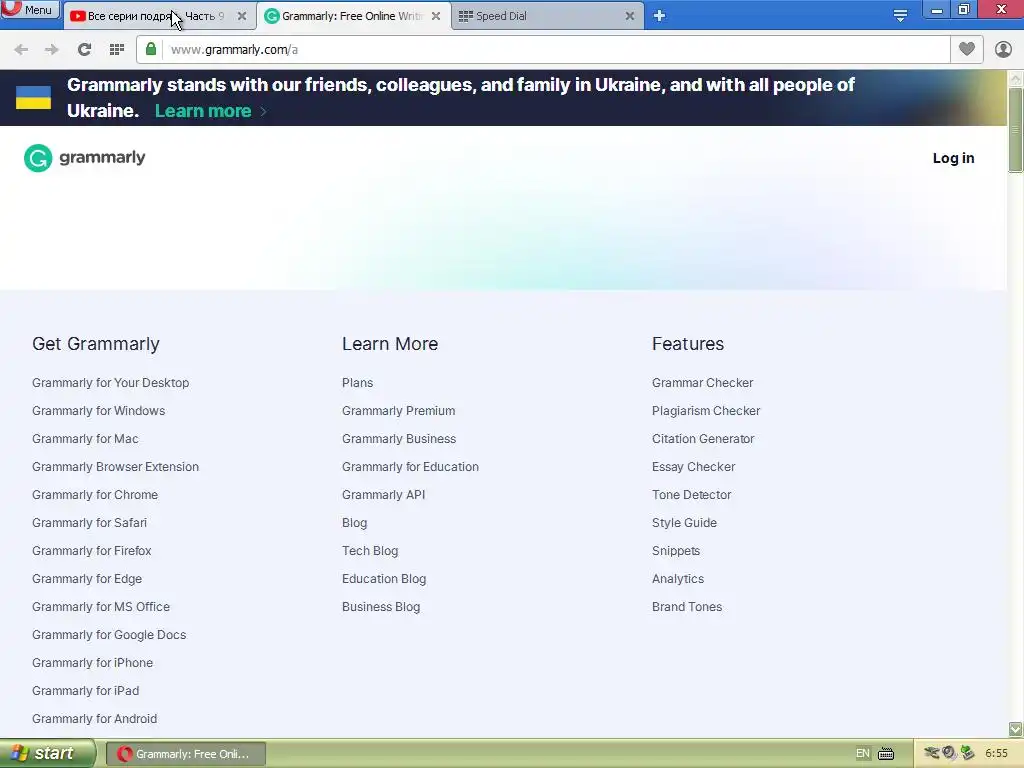Click the page scrollbar down arrow
The width and height of the screenshot is (1024, 768).
(x=1016, y=729)
